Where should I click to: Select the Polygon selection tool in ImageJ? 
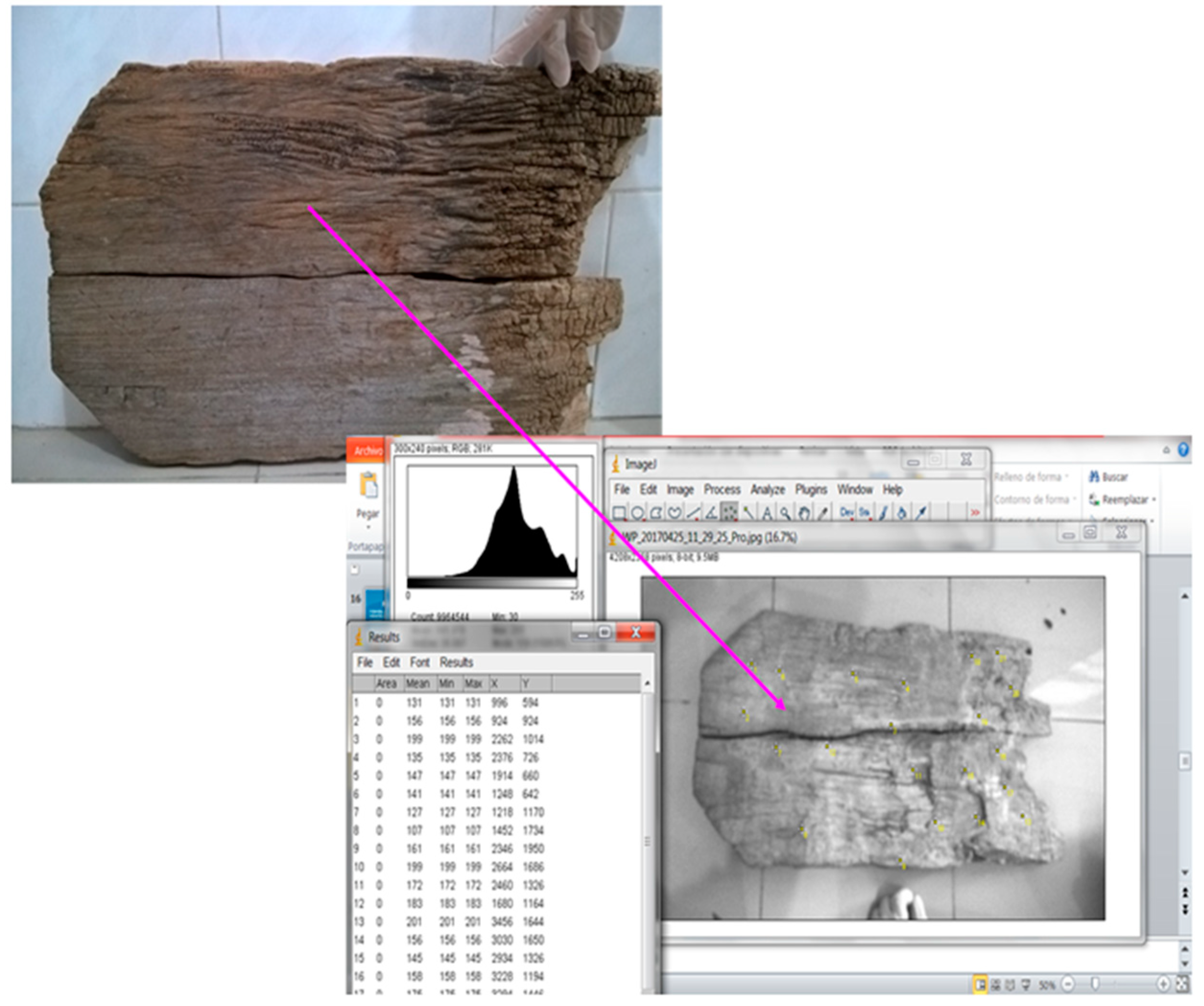[656, 513]
